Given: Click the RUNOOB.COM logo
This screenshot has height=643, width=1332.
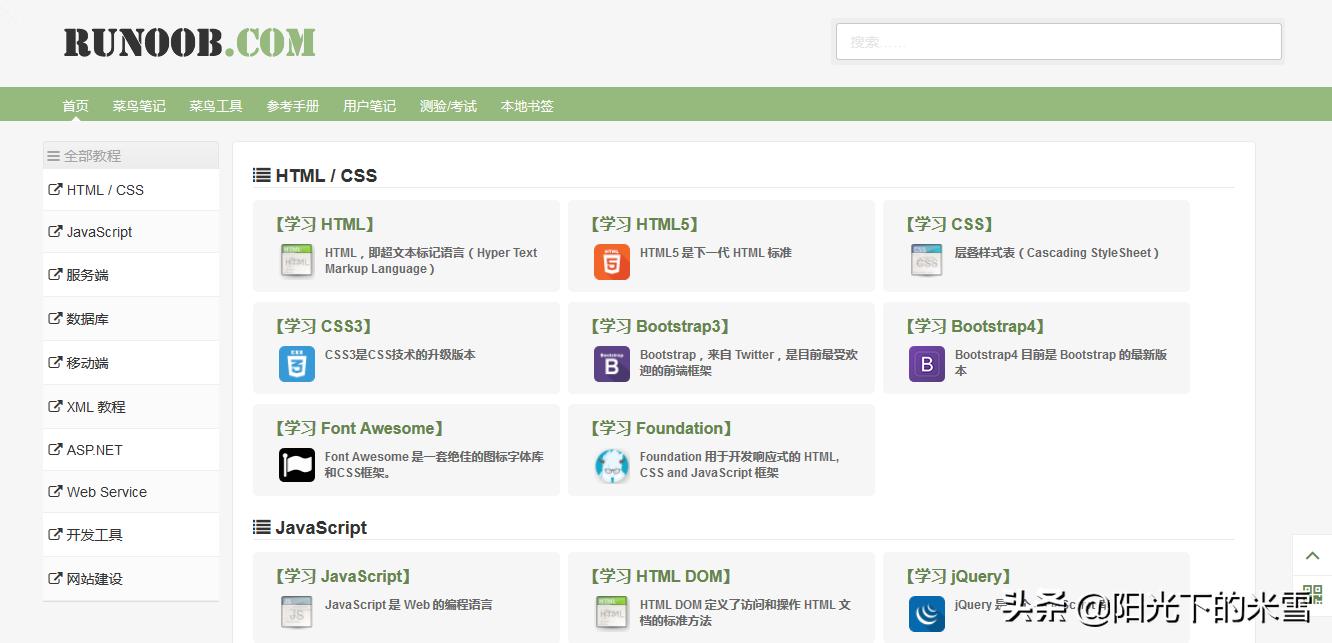Looking at the screenshot, I should (189, 42).
